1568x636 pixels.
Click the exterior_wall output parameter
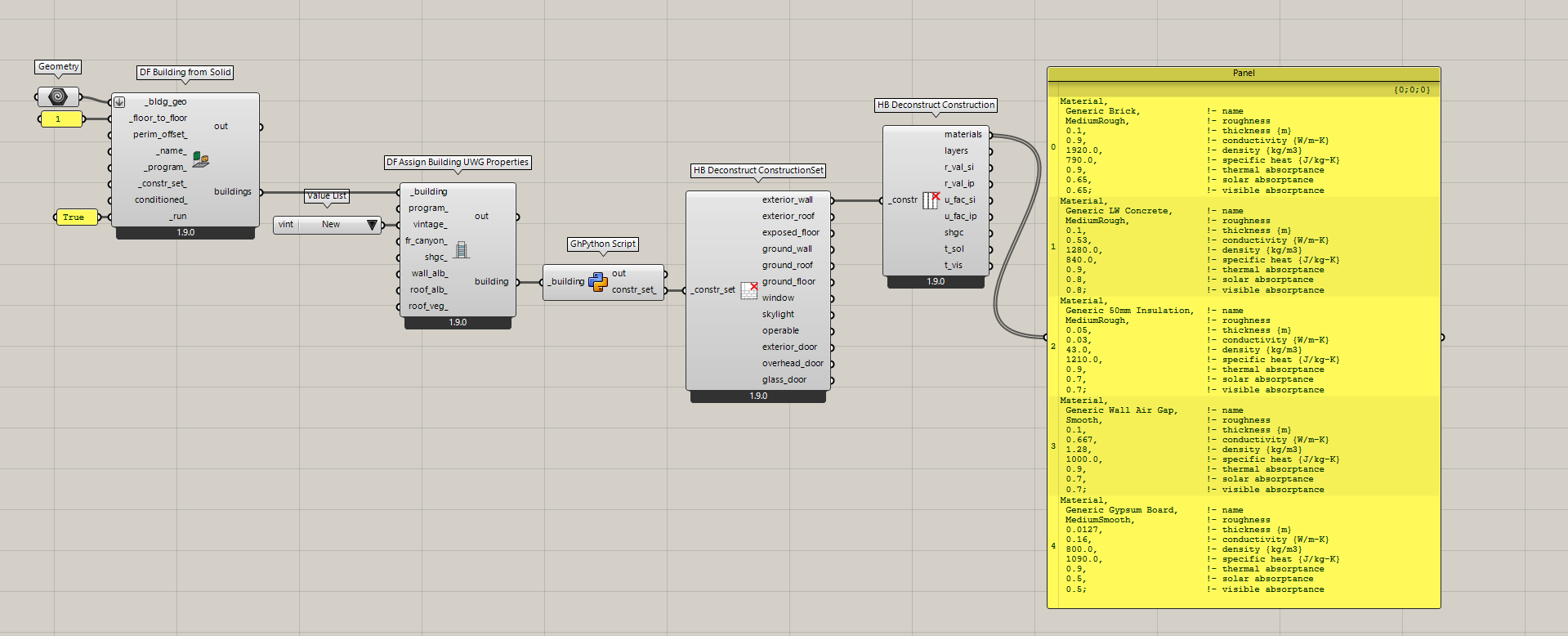pyautogui.click(x=787, y=200)
